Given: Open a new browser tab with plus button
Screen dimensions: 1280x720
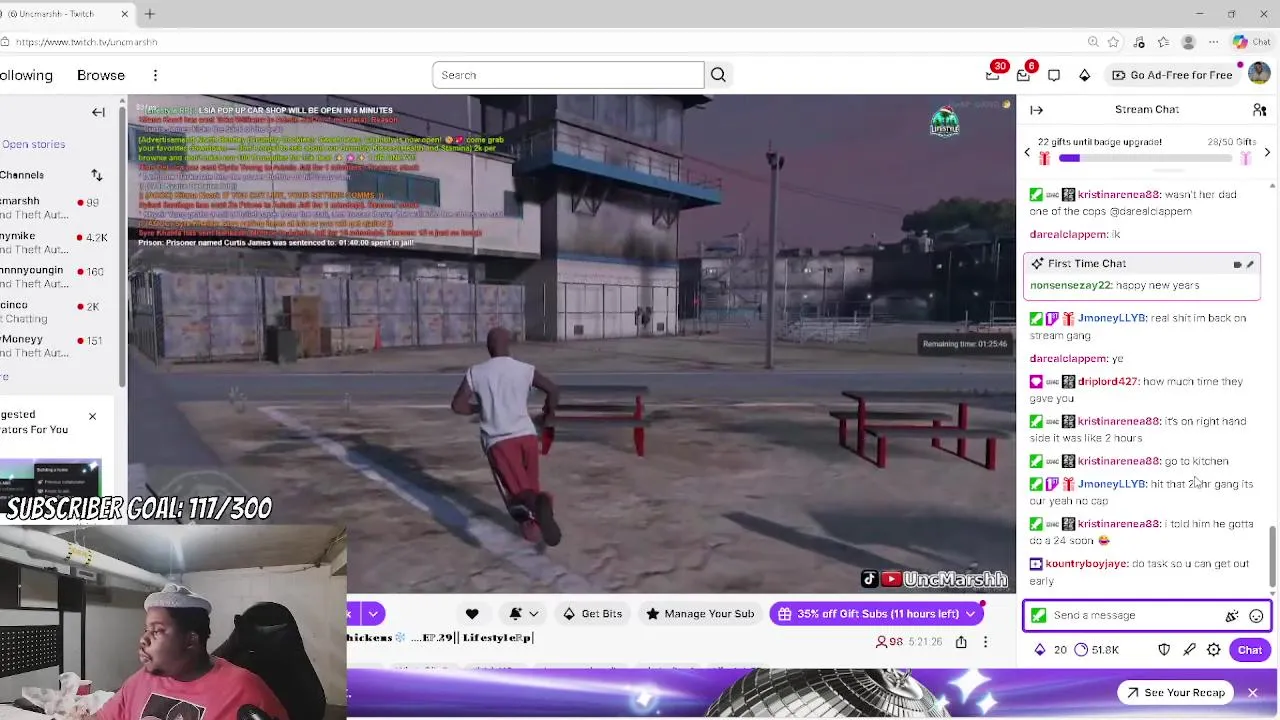Looking at the screenshot, I should coord(150,14).
